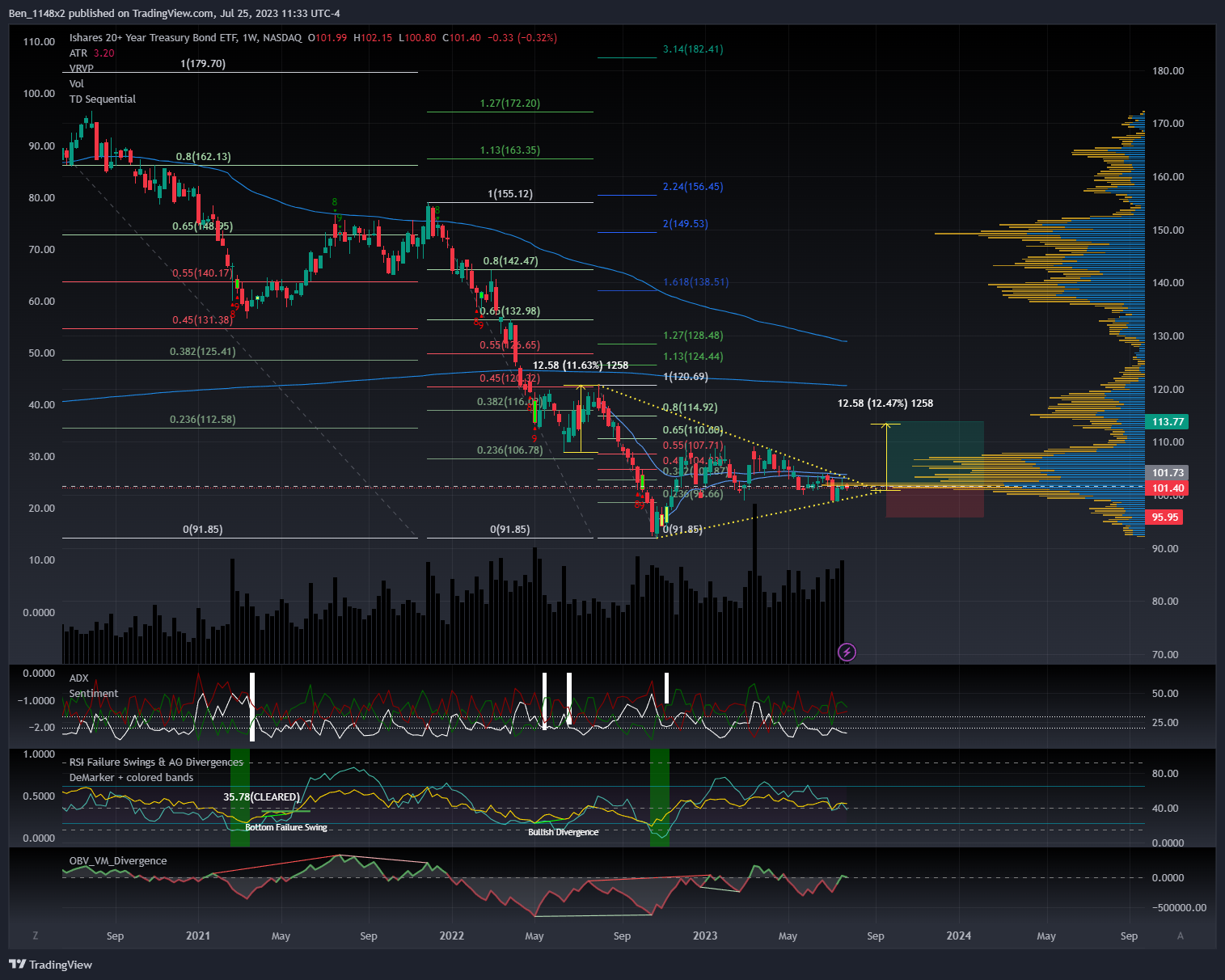The height and width of the screenshot is (980, 1225).
Task: Click the 0.65(132.98) Fibonacci label
Action: pyautogui.click(x=509, y=310)
